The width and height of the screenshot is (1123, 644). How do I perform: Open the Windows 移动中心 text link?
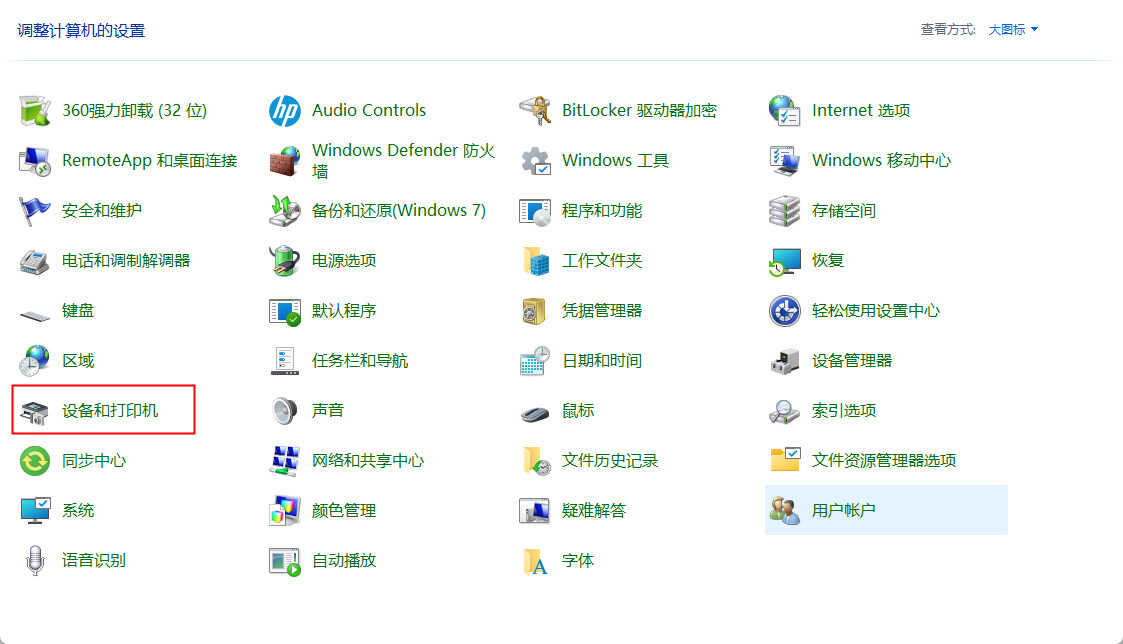[881, 160]
